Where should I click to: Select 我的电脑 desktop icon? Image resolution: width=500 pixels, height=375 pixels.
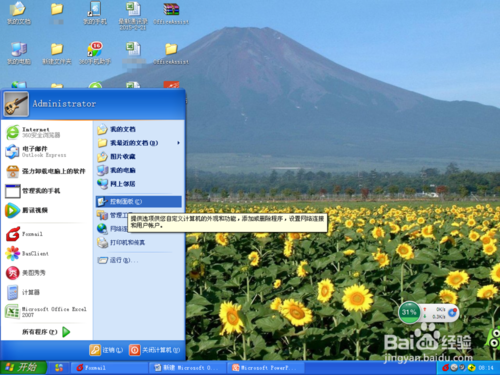click(x=19, y=53)
